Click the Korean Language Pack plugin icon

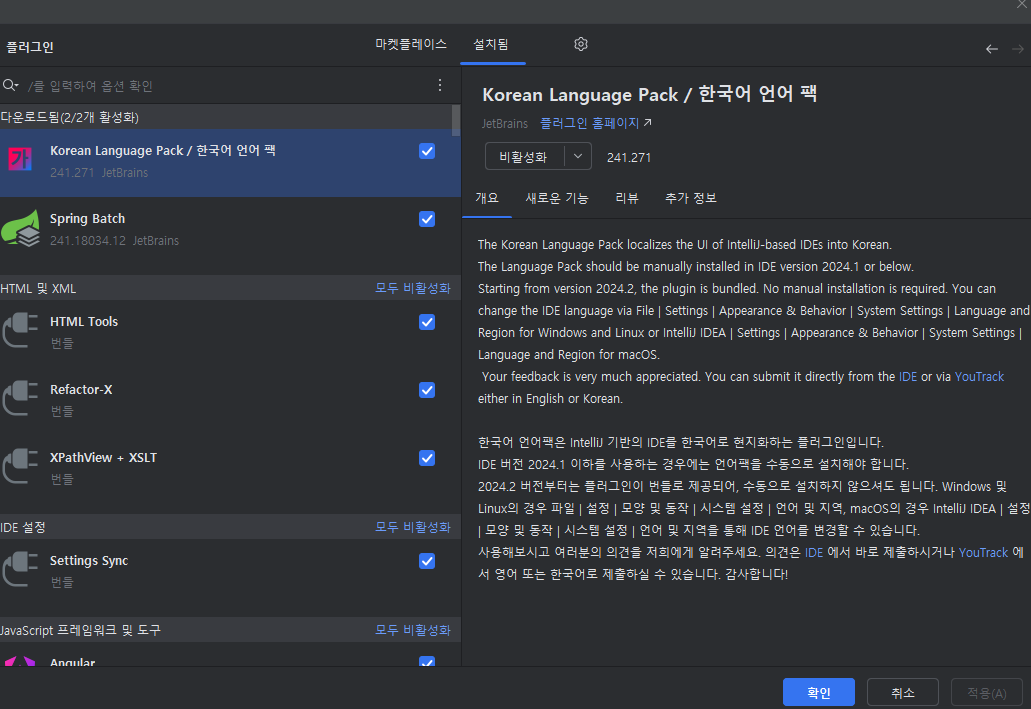click(x=20, y=159)
